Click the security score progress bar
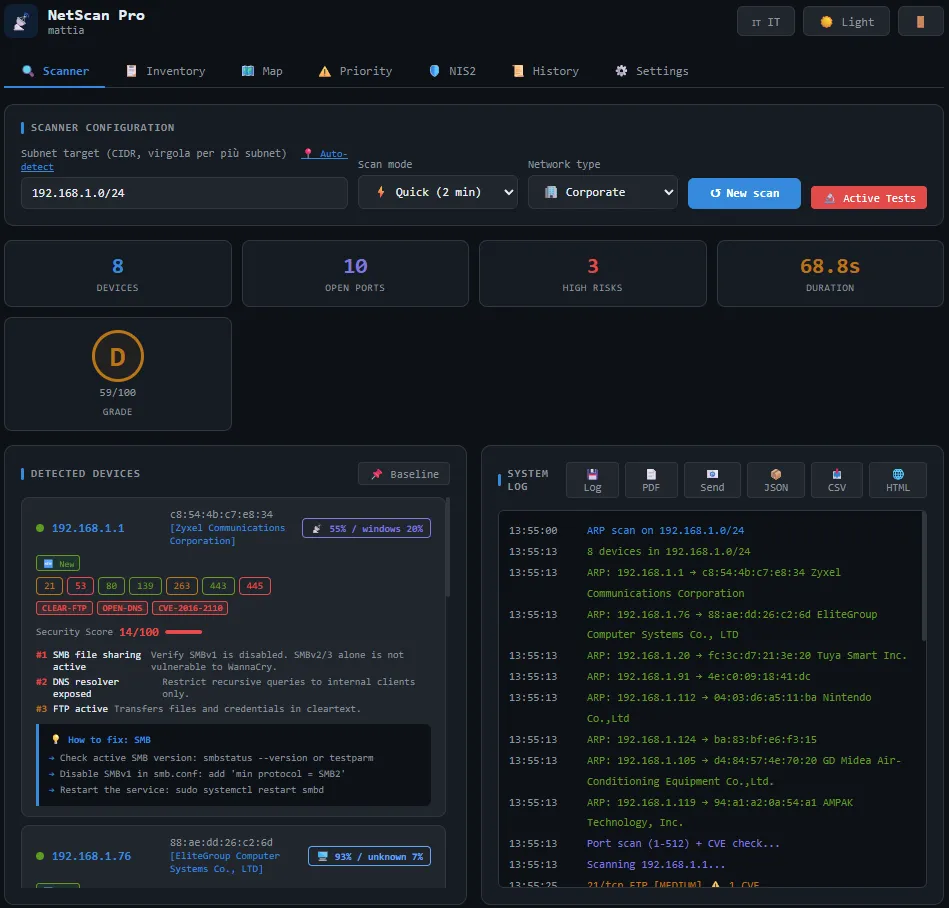Screen dimensions: 949x908 pos(183,632)
